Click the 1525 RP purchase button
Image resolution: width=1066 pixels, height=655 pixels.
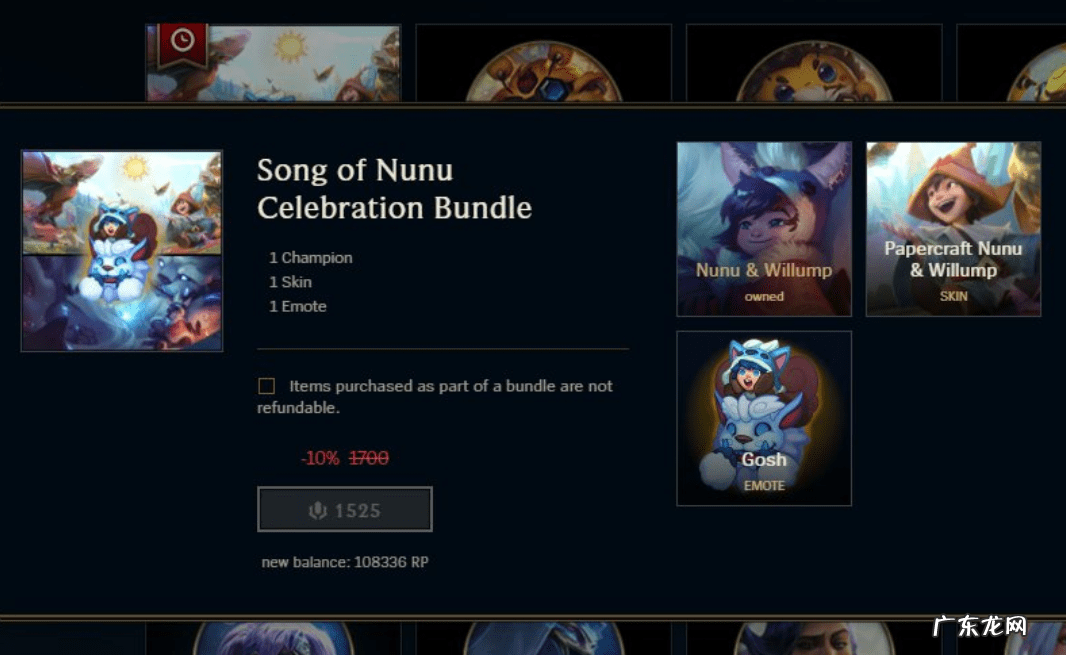tap(345, 509)
